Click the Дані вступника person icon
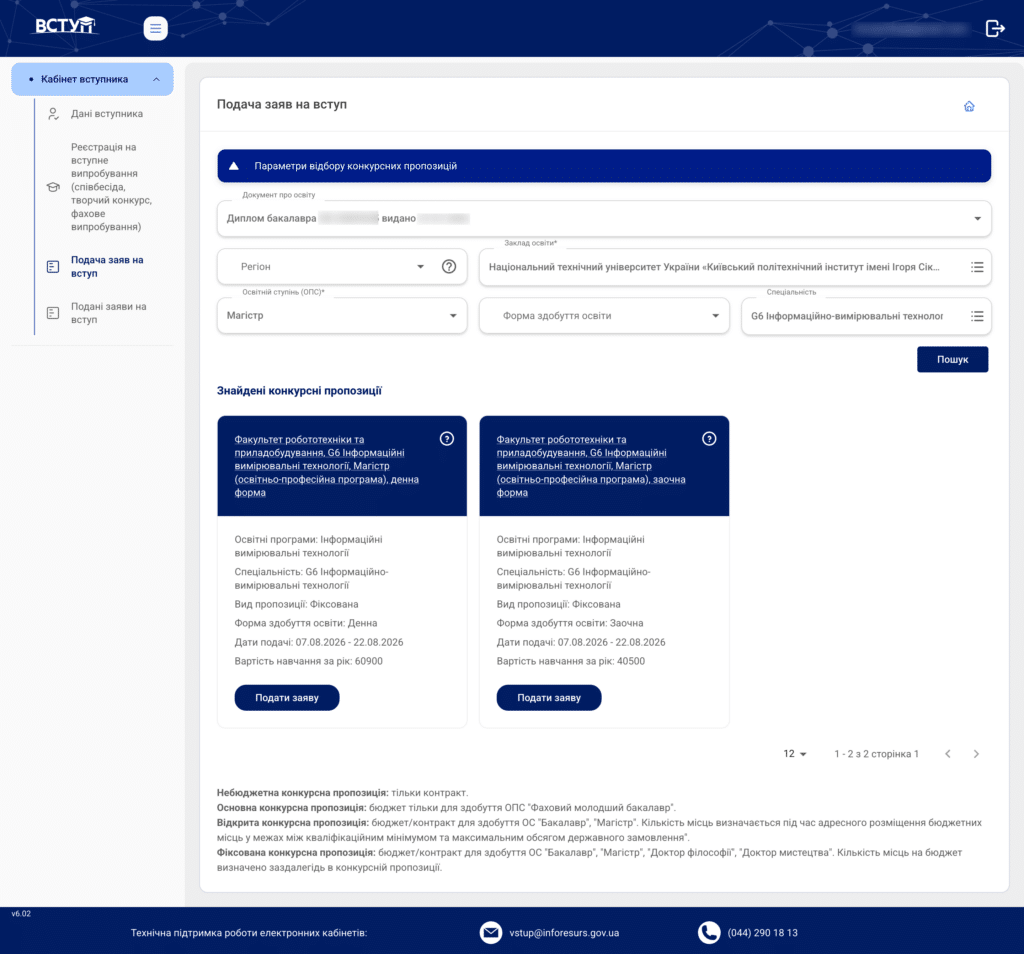 pos(54,114)
